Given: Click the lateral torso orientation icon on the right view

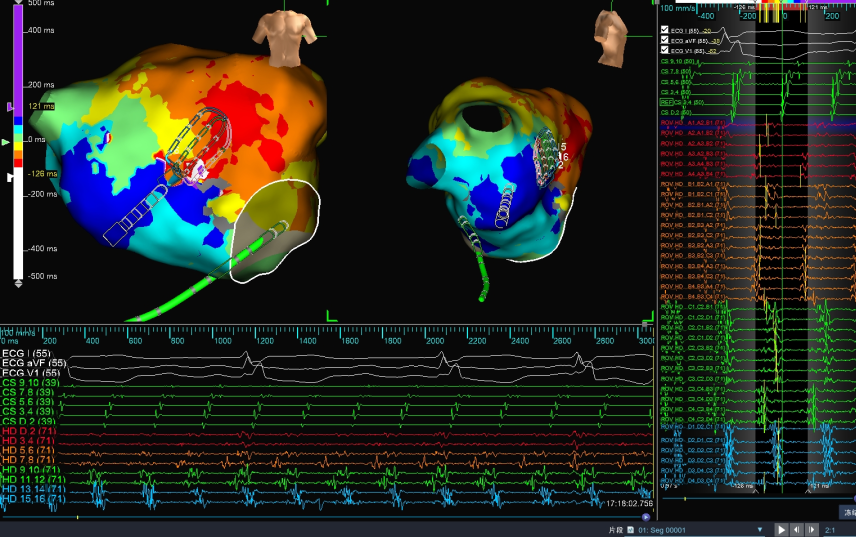Looking at the screenshot, I should click(x=610, y=38).
